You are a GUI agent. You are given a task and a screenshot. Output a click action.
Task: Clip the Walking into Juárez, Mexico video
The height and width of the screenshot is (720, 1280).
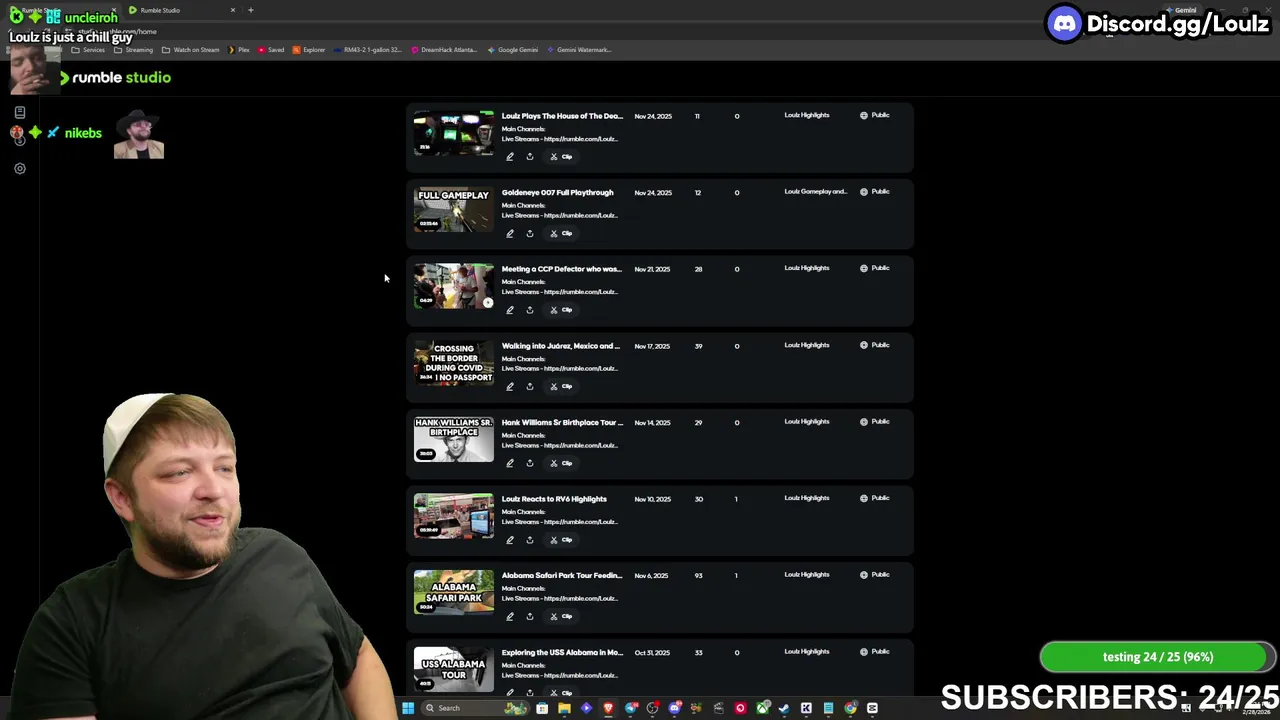click(x=561, y=387)
